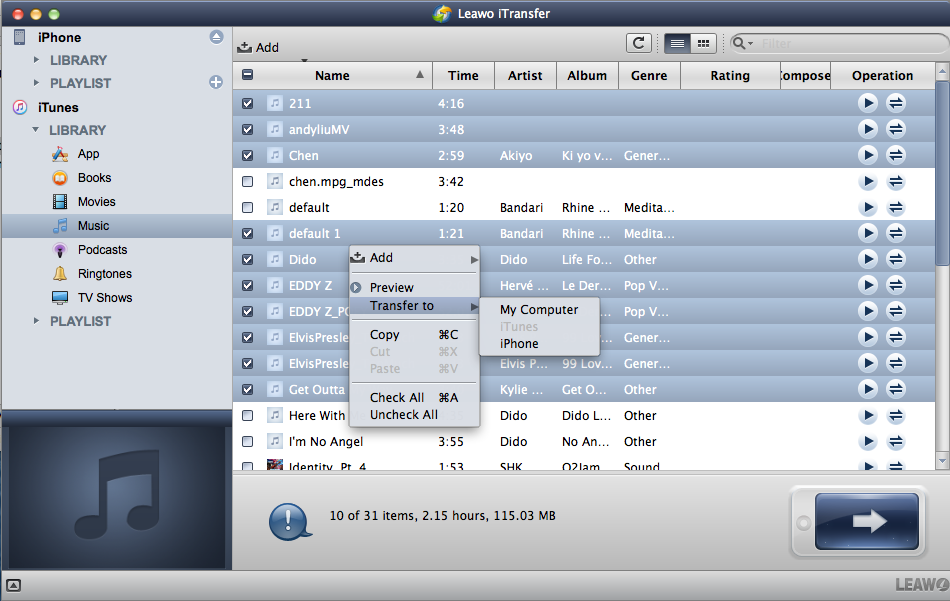Switch to grid view

click(x=704, y=43)
